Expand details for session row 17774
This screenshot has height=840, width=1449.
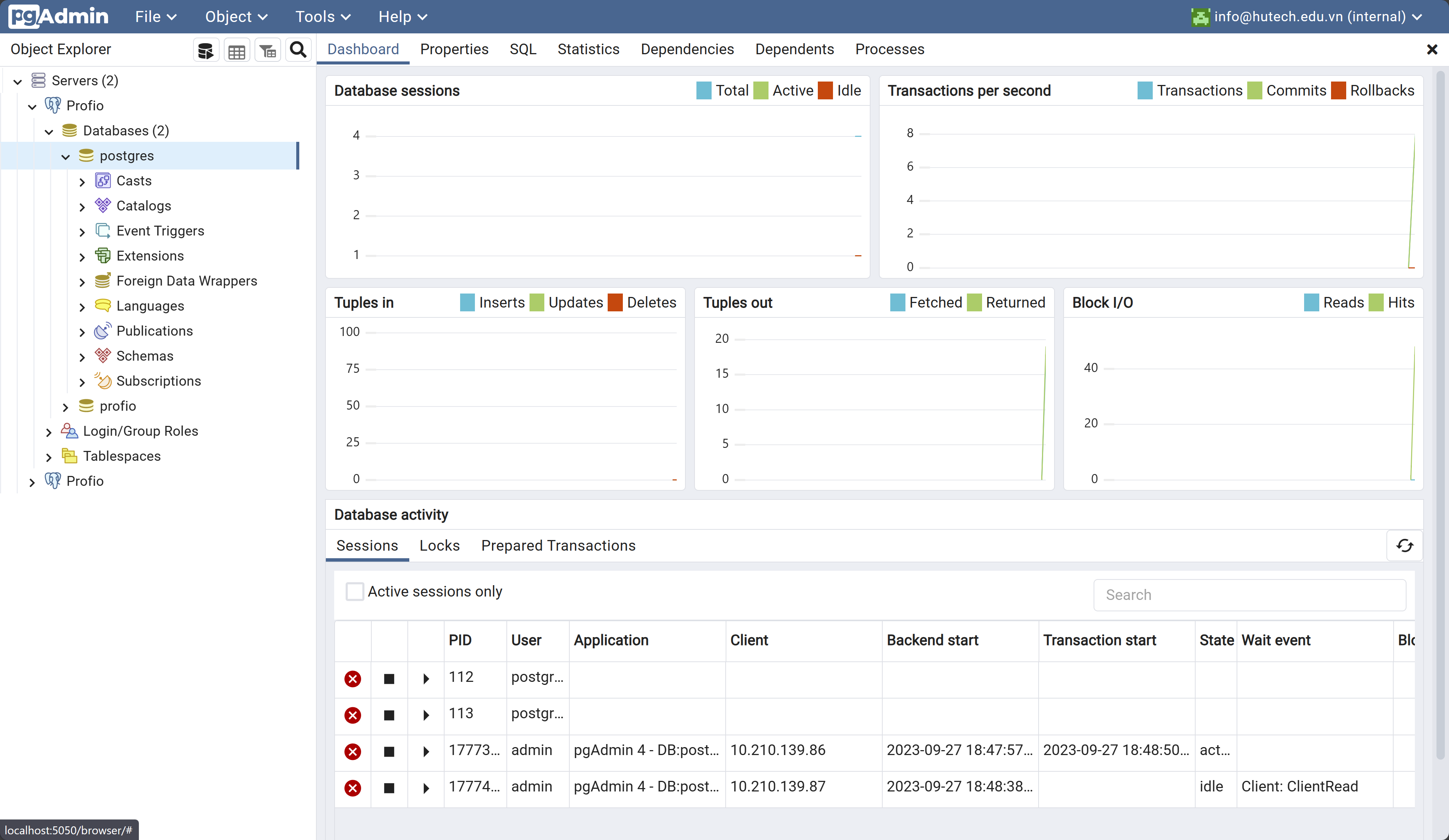tap(426, 788)
